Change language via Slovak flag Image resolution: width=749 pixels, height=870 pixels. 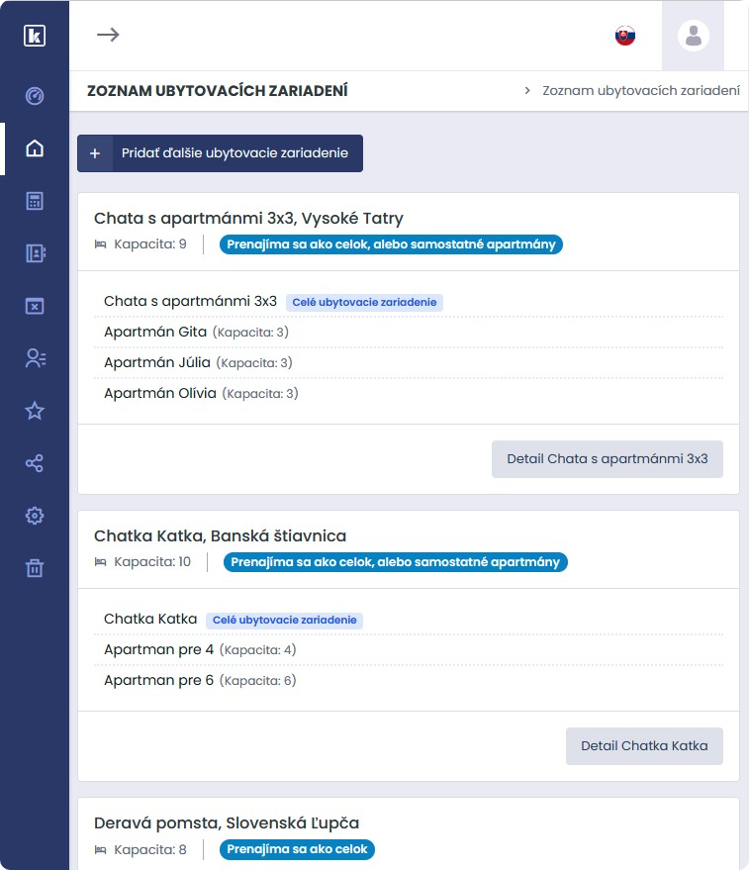pos(625,36)
